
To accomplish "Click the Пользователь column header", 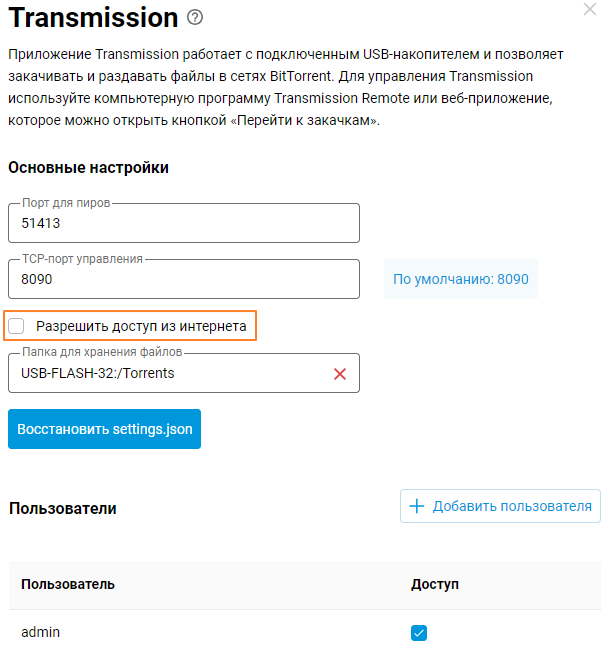I will (x=68, y=584).
